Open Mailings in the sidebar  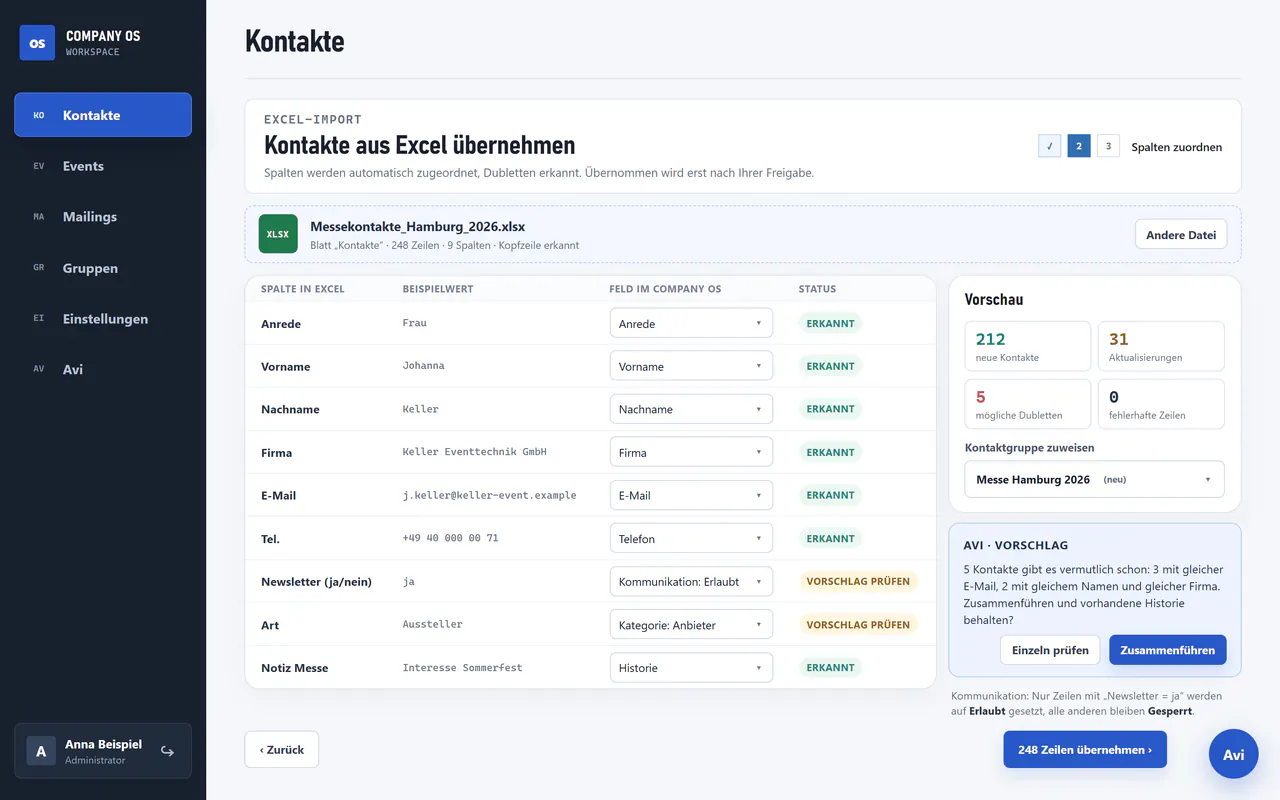click(103, 217)
